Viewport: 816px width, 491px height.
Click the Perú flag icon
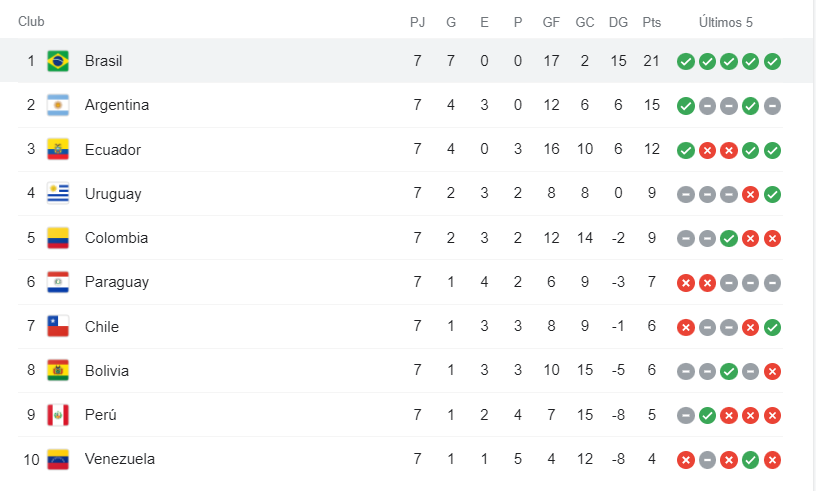[x=58, y=415]
